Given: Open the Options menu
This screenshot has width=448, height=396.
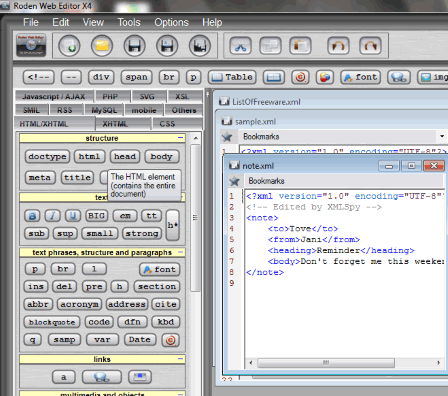Looking at the screenshot, I should coord(171,22).
